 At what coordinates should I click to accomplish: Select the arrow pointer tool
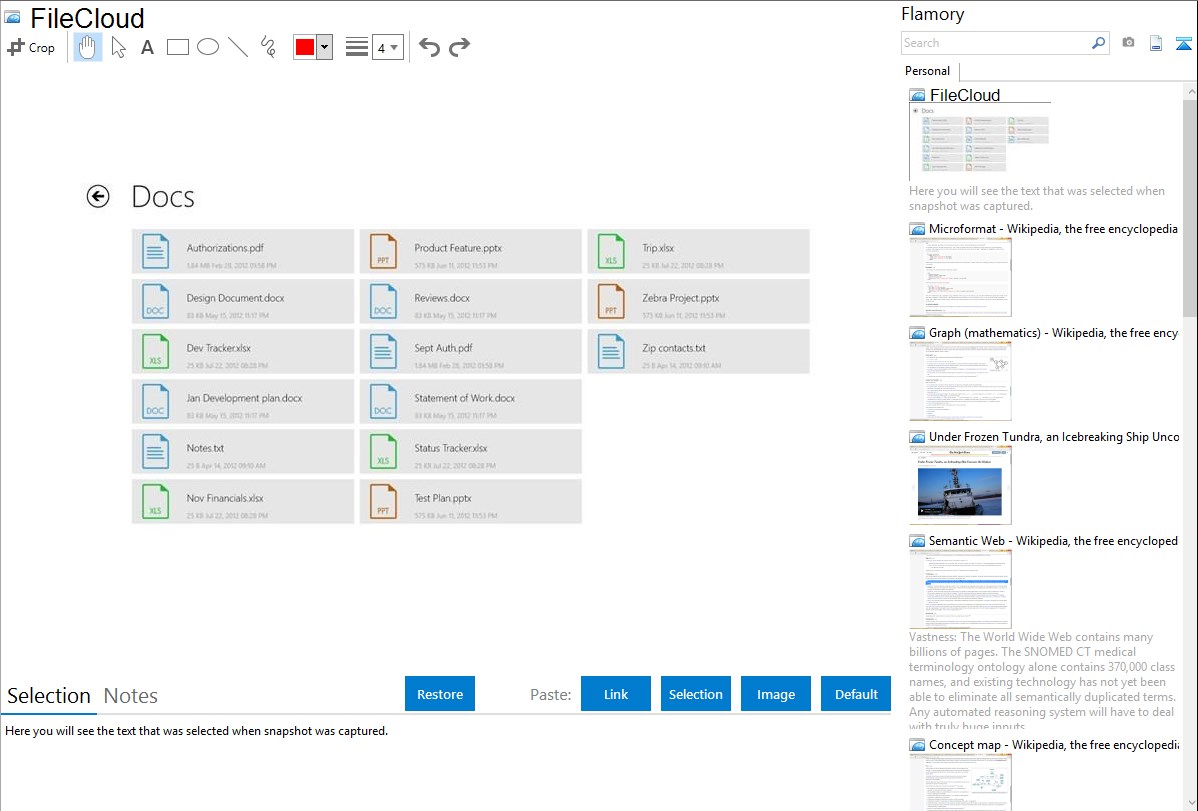118,47
